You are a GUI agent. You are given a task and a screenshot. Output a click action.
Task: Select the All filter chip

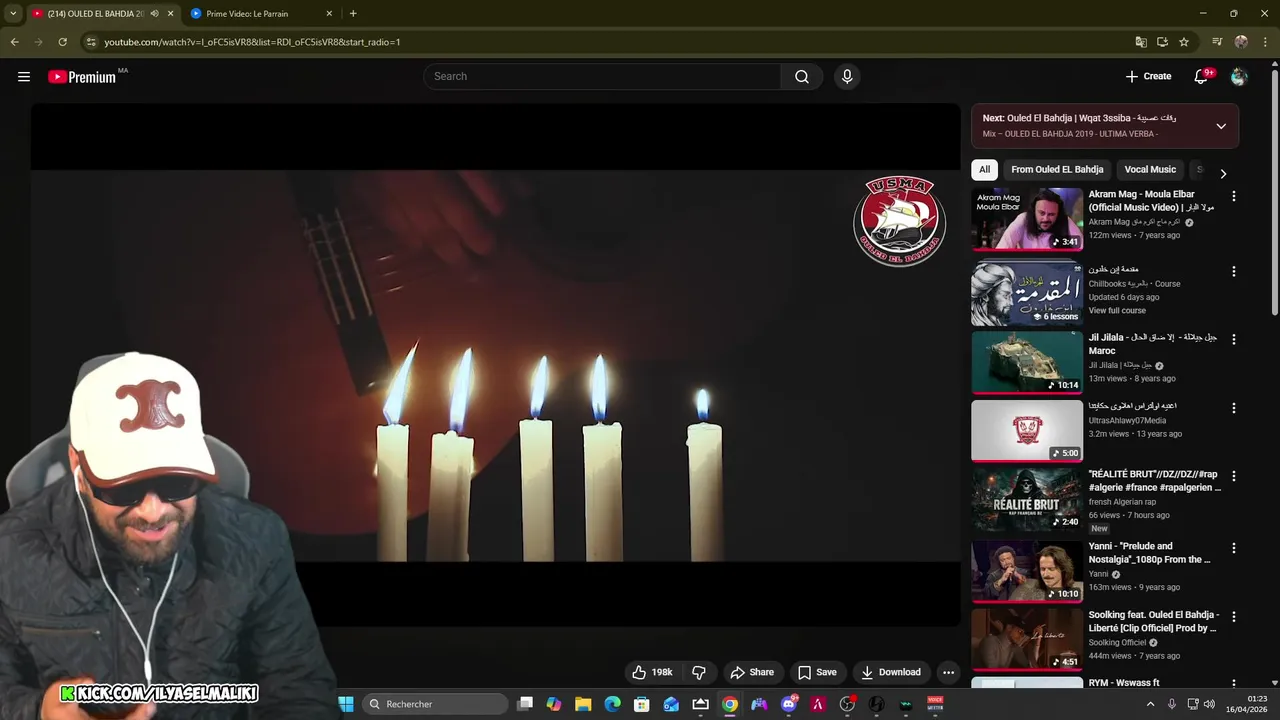(x=984, y=169)
